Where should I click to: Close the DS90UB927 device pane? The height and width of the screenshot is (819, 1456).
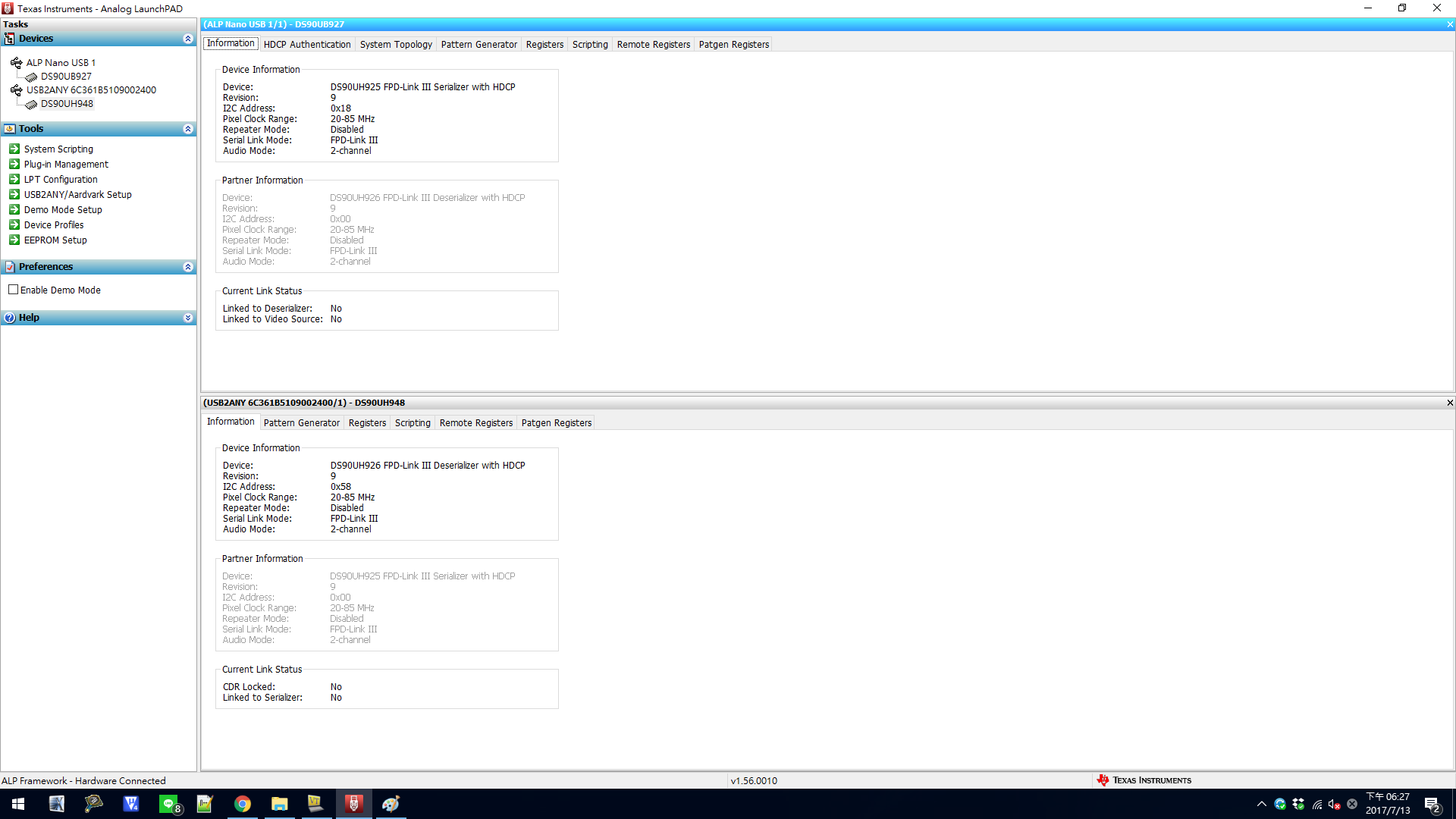tap(1450, 24)
